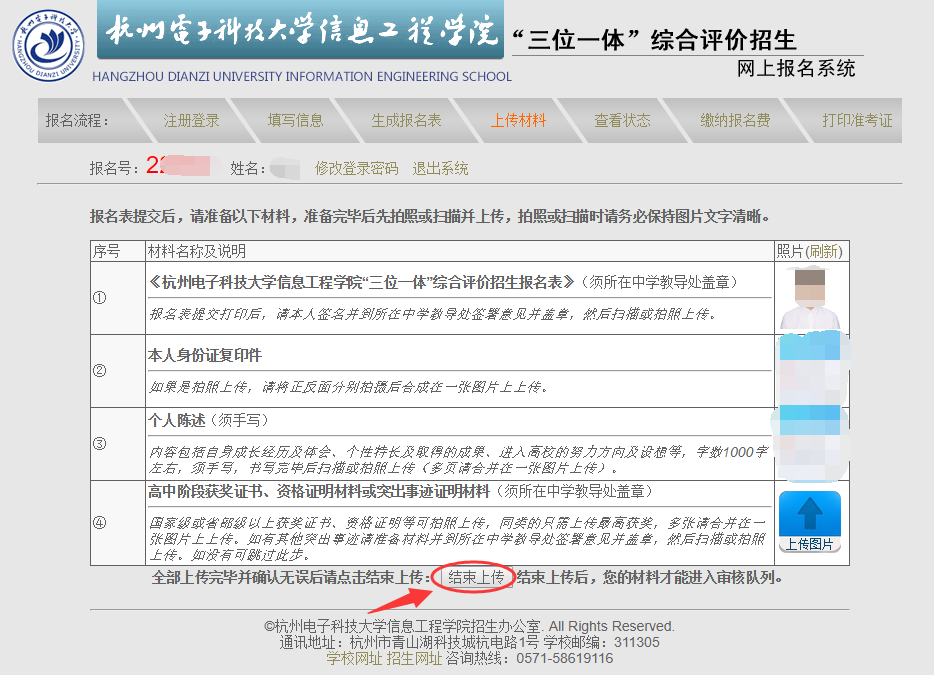Switch to the 上传材料 step
Viewport: 934px width, 675px height.
tap(518, 120)
